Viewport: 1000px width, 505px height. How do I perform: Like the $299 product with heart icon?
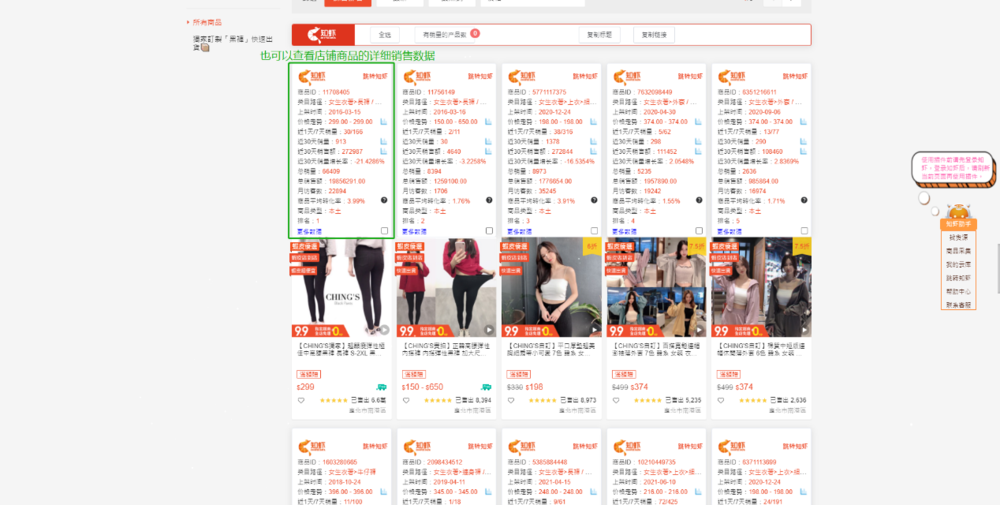point(300,400)
